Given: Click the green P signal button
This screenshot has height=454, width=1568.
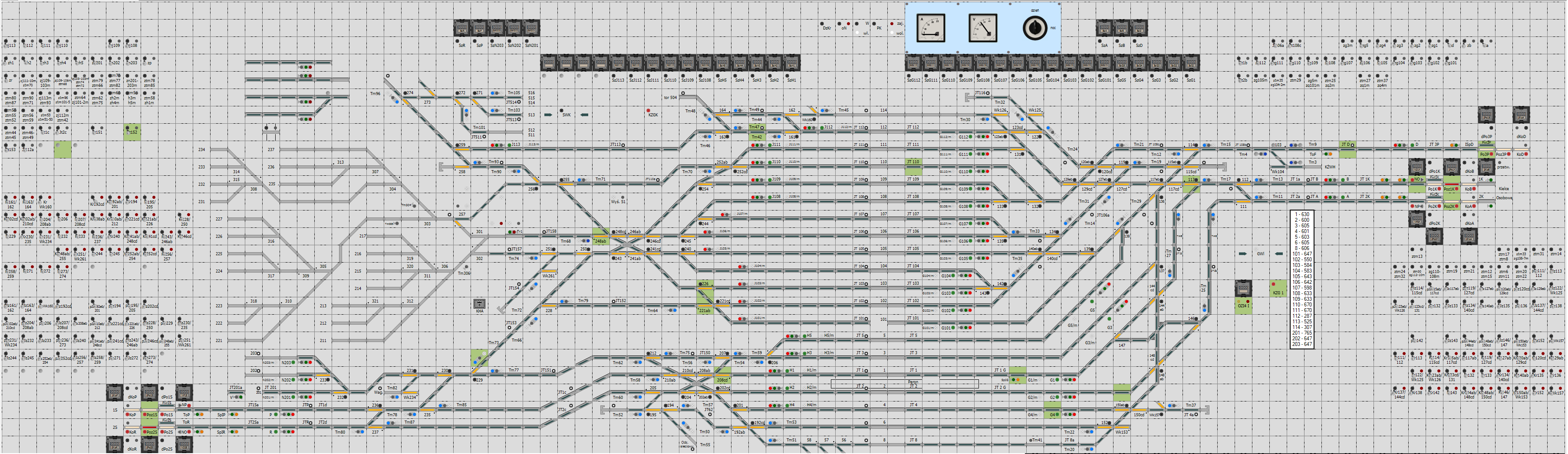Looking at the screenshot, I should coord(276,415).
